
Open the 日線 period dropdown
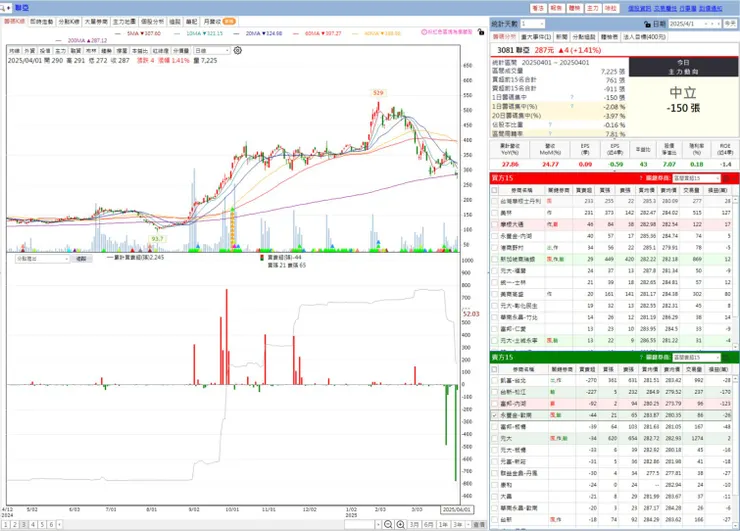tap(212, 51)
